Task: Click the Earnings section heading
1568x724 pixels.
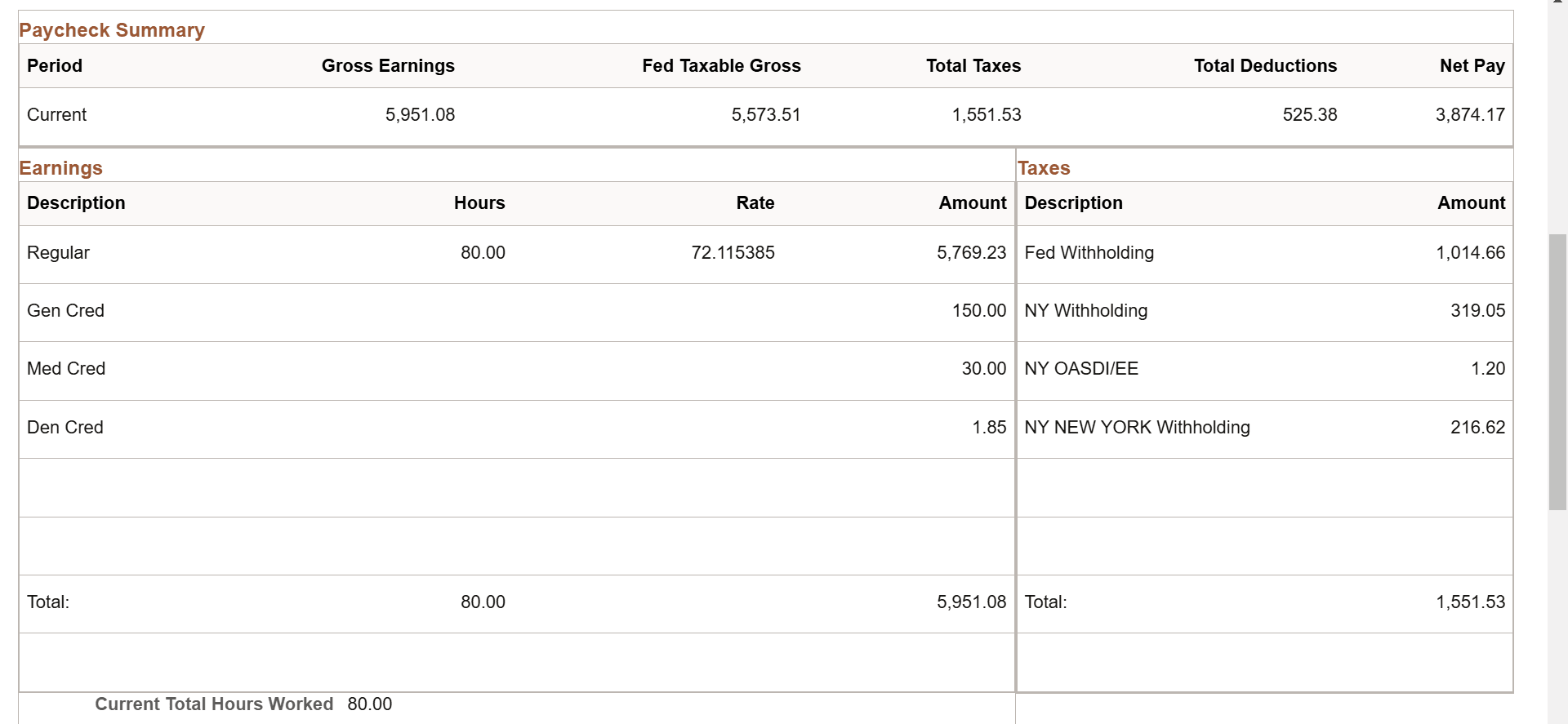Action: (61, 168)
